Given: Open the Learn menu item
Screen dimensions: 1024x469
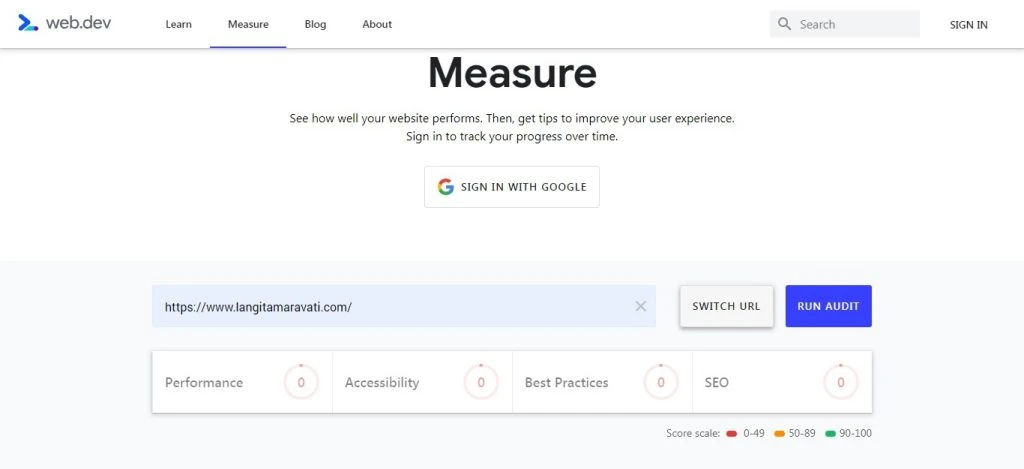Looking at the screenshot, I should 178,24.
